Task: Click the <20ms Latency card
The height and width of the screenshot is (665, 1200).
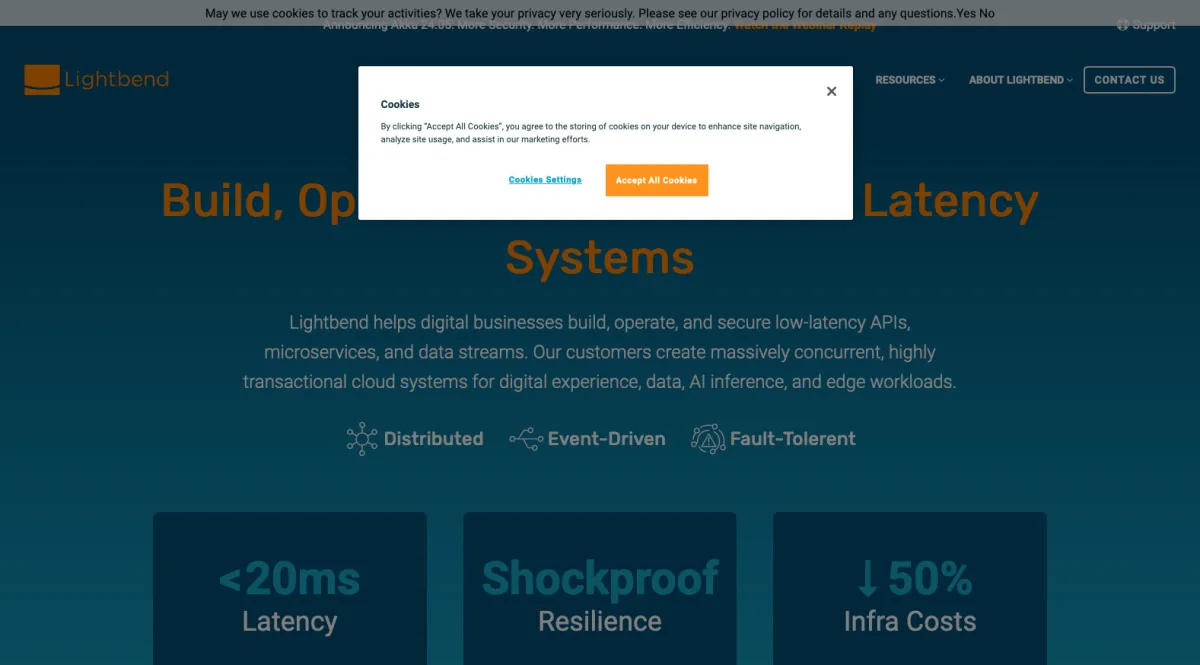Action: (x=290, y=589)
